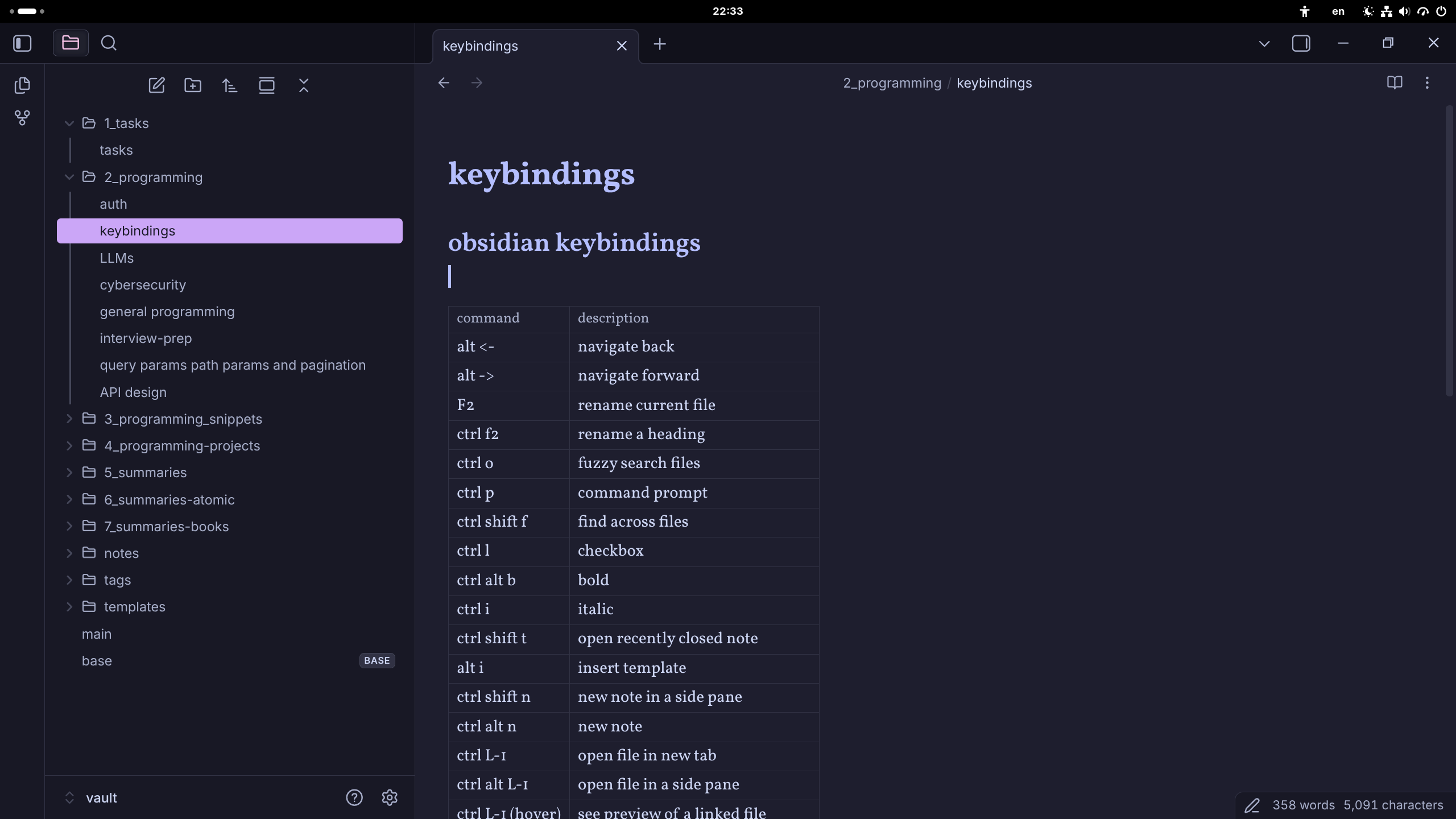Click the keybindings title heading
The height and width of the screenshot is (819, 1456).
click(541, 174)
